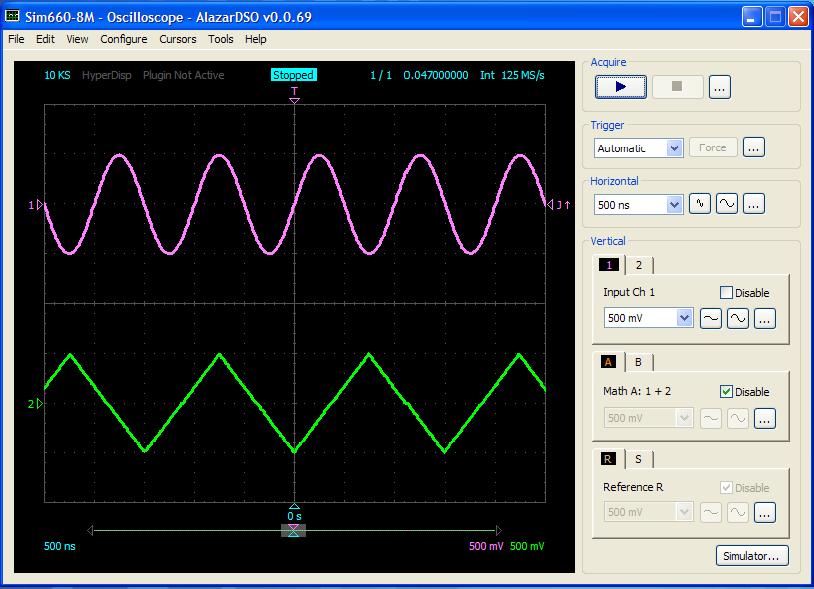Click Reference R small wave scale icon
814x589 pixels.
[711, 513]
